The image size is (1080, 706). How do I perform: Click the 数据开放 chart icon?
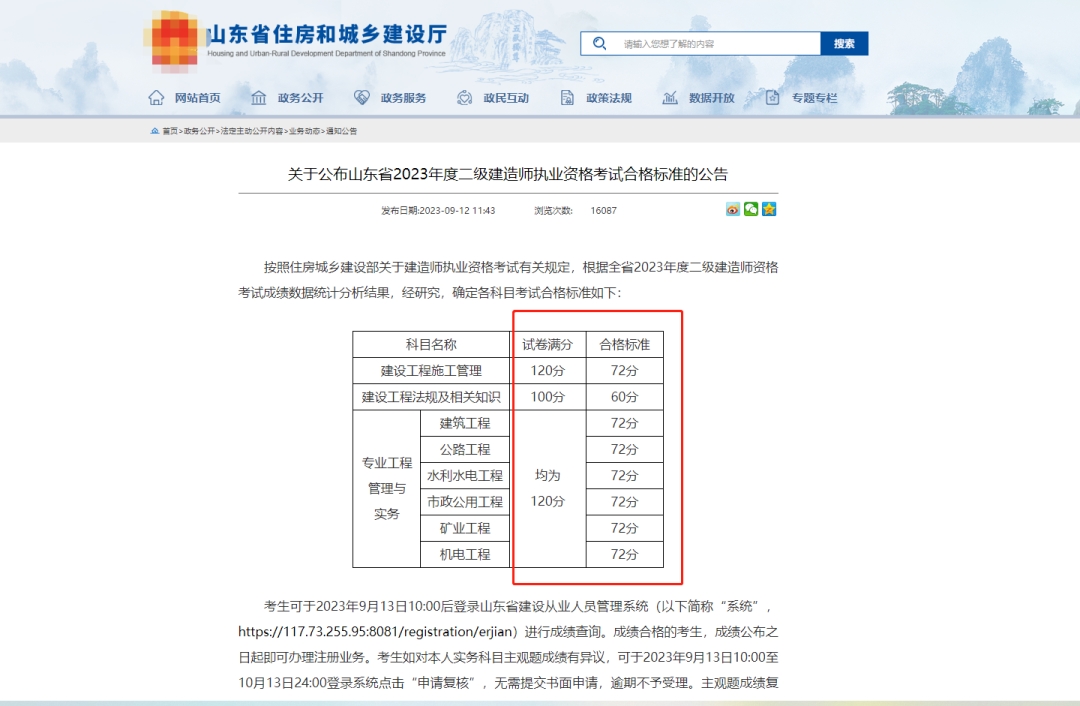669,98
